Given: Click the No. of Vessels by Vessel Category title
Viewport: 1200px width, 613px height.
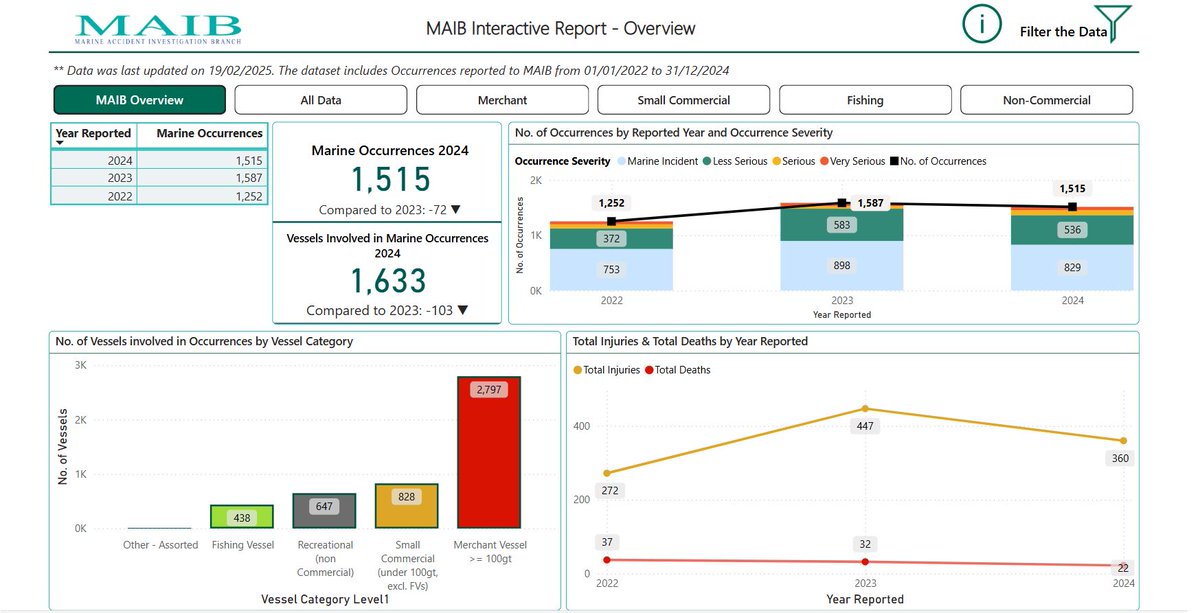Looking at the screenshot, I should (x=204, y=341).
